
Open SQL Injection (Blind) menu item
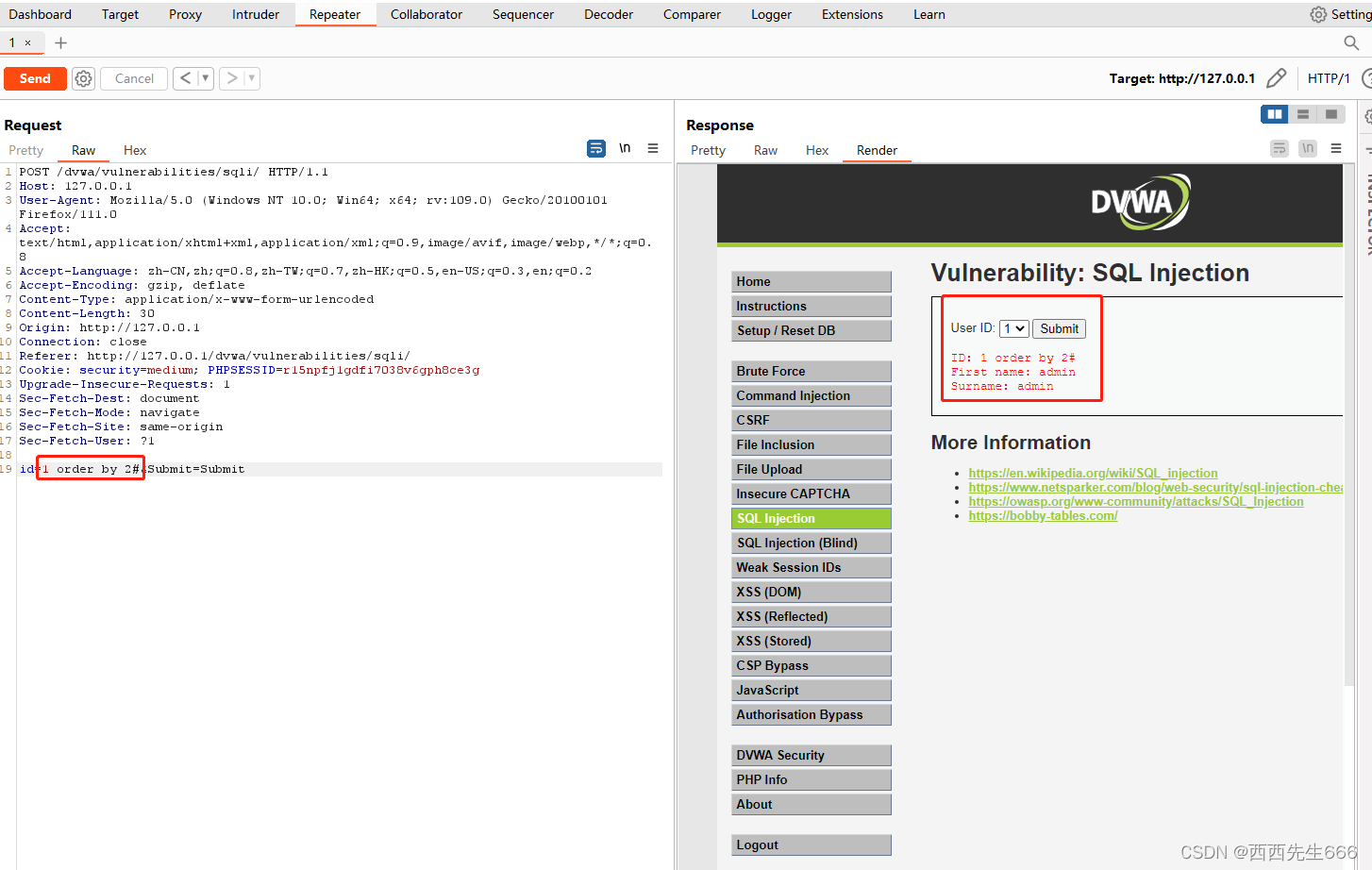pyautogui.click(x=811, y=543)
